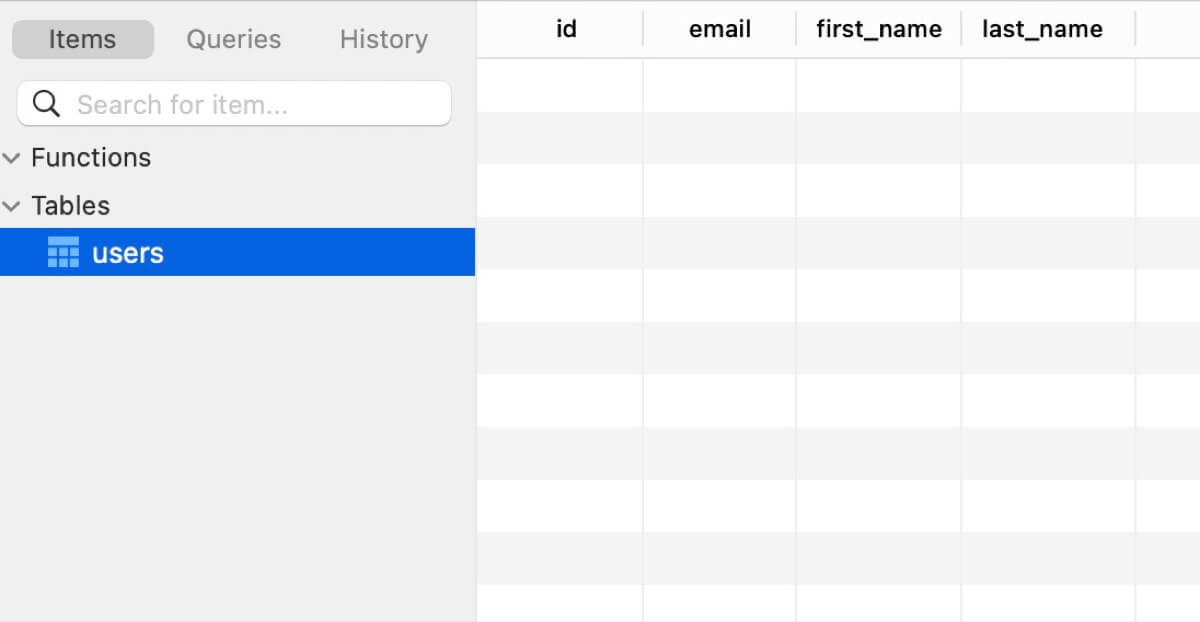Select the Tables group label
The width and height of the screenshot is (1200, 622).
point(71,206)
